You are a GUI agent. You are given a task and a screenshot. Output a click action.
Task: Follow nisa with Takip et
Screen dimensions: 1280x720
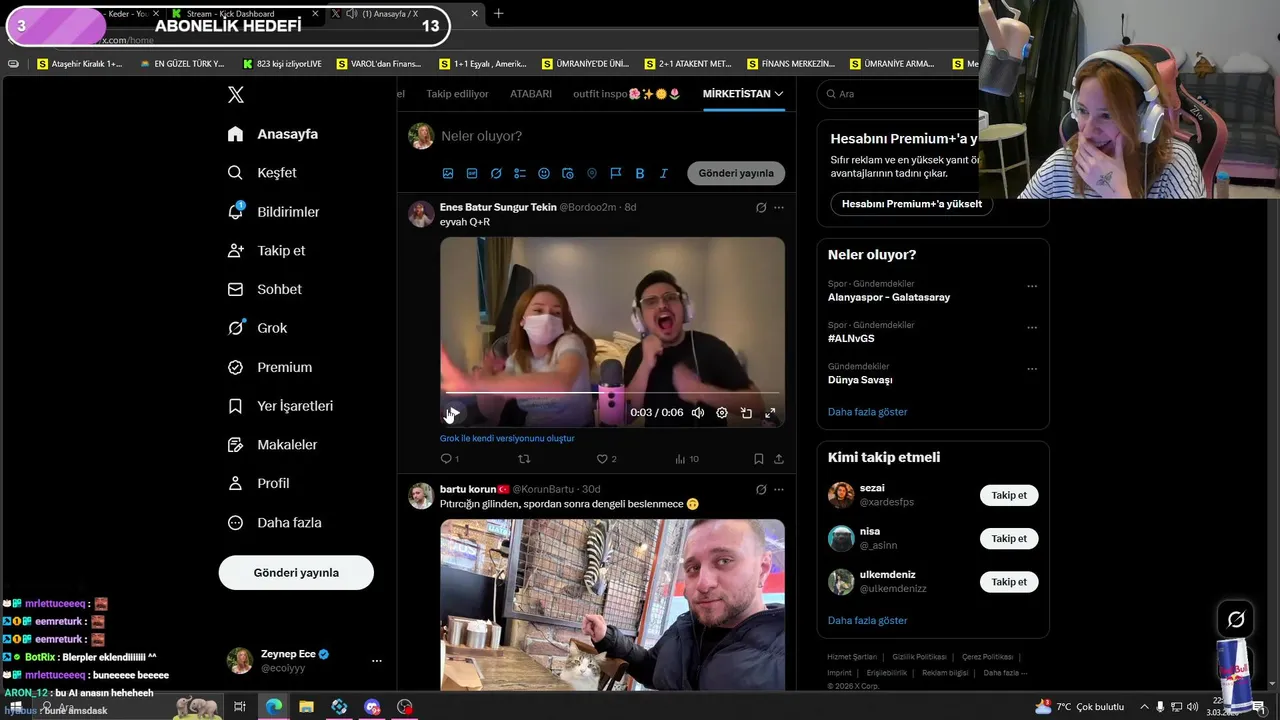tap(1009, 538)
